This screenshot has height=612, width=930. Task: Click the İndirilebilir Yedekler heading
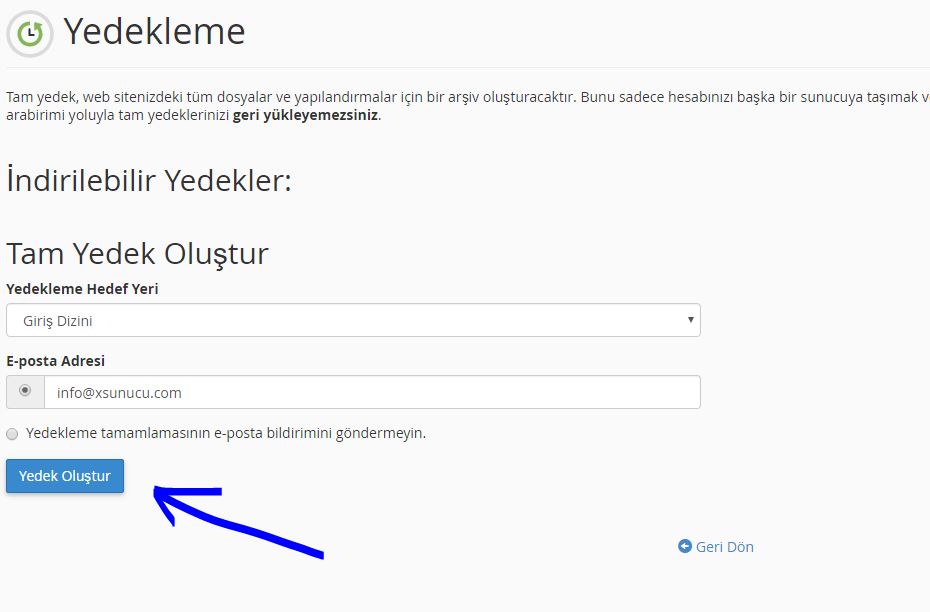(x=149, y=181)
